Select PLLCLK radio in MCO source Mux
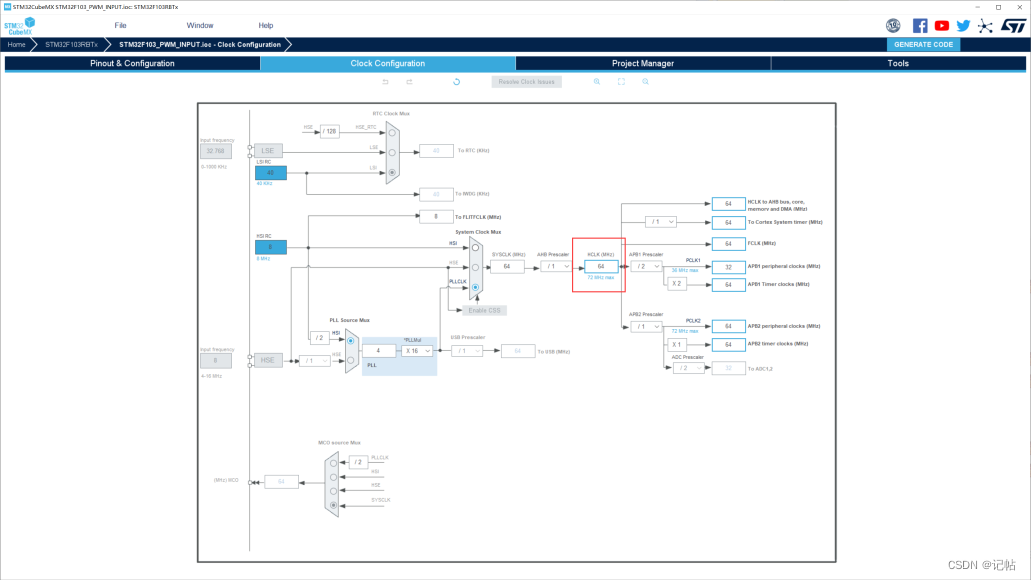 (333, 463)
